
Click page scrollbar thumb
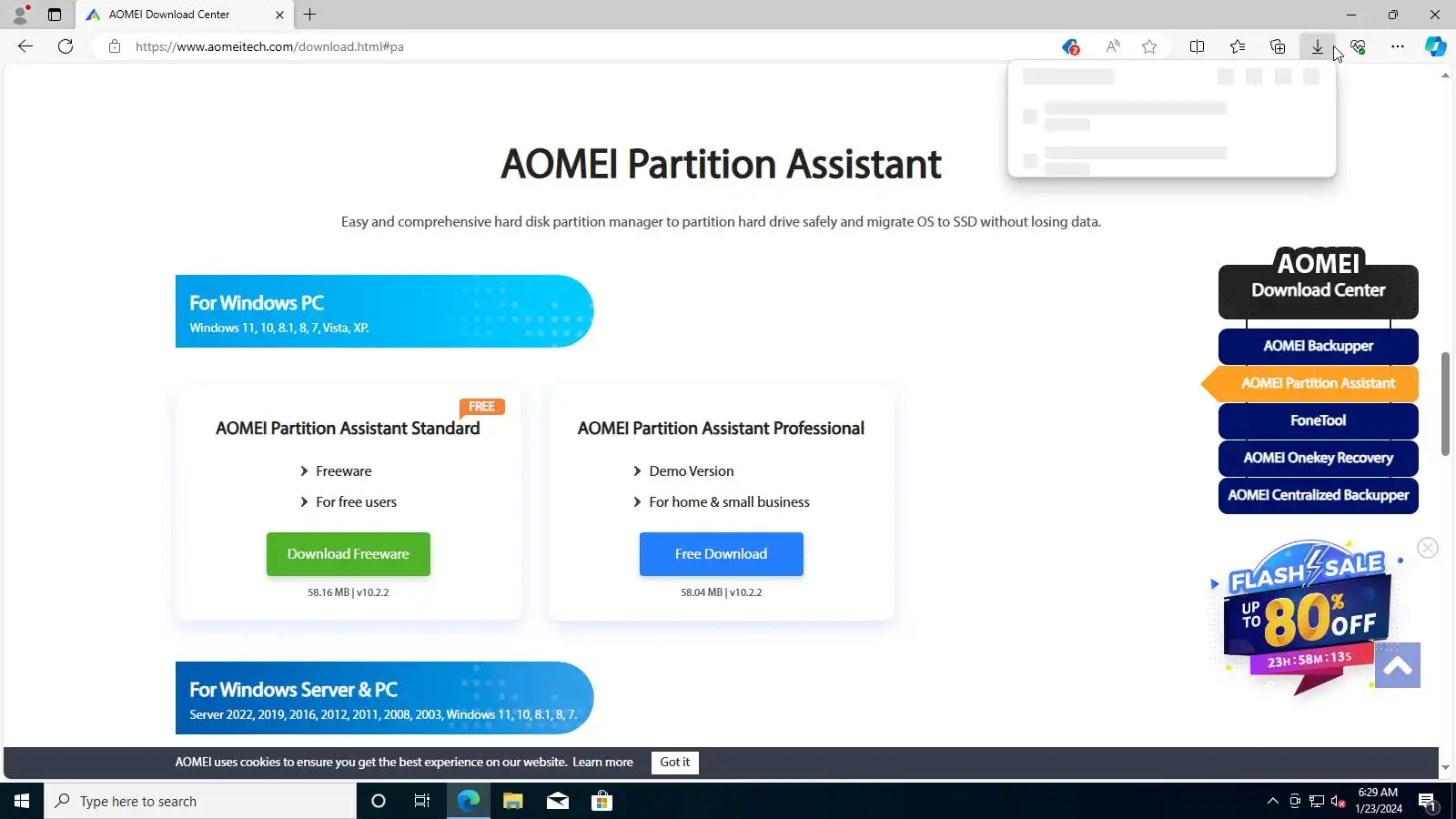point(1445,404)
